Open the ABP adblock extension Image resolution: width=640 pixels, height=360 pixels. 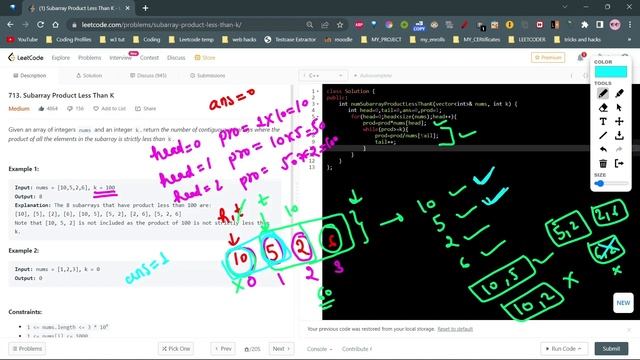tap(359, 25)
